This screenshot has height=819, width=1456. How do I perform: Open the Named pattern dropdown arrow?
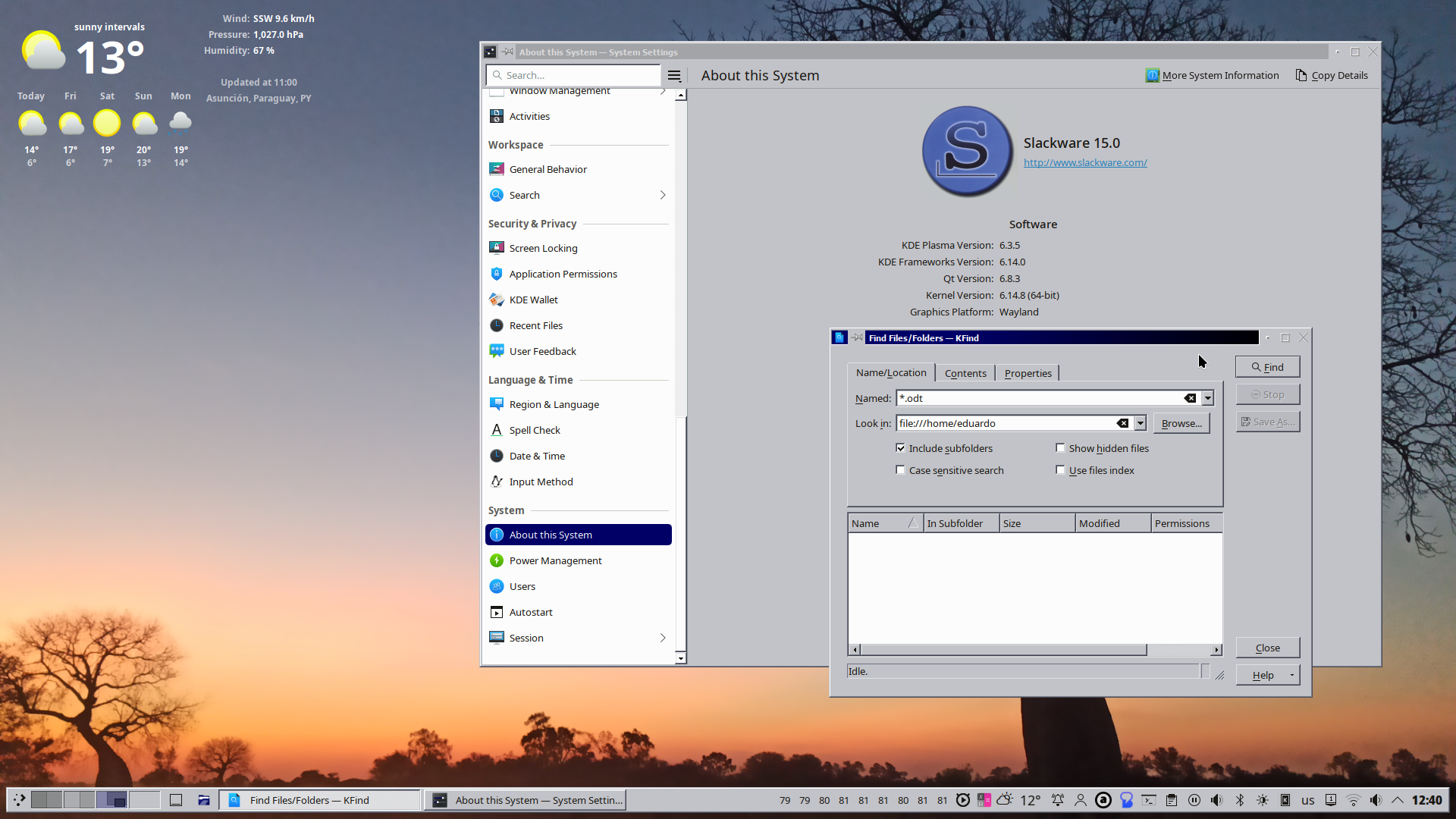point(1208,398)
